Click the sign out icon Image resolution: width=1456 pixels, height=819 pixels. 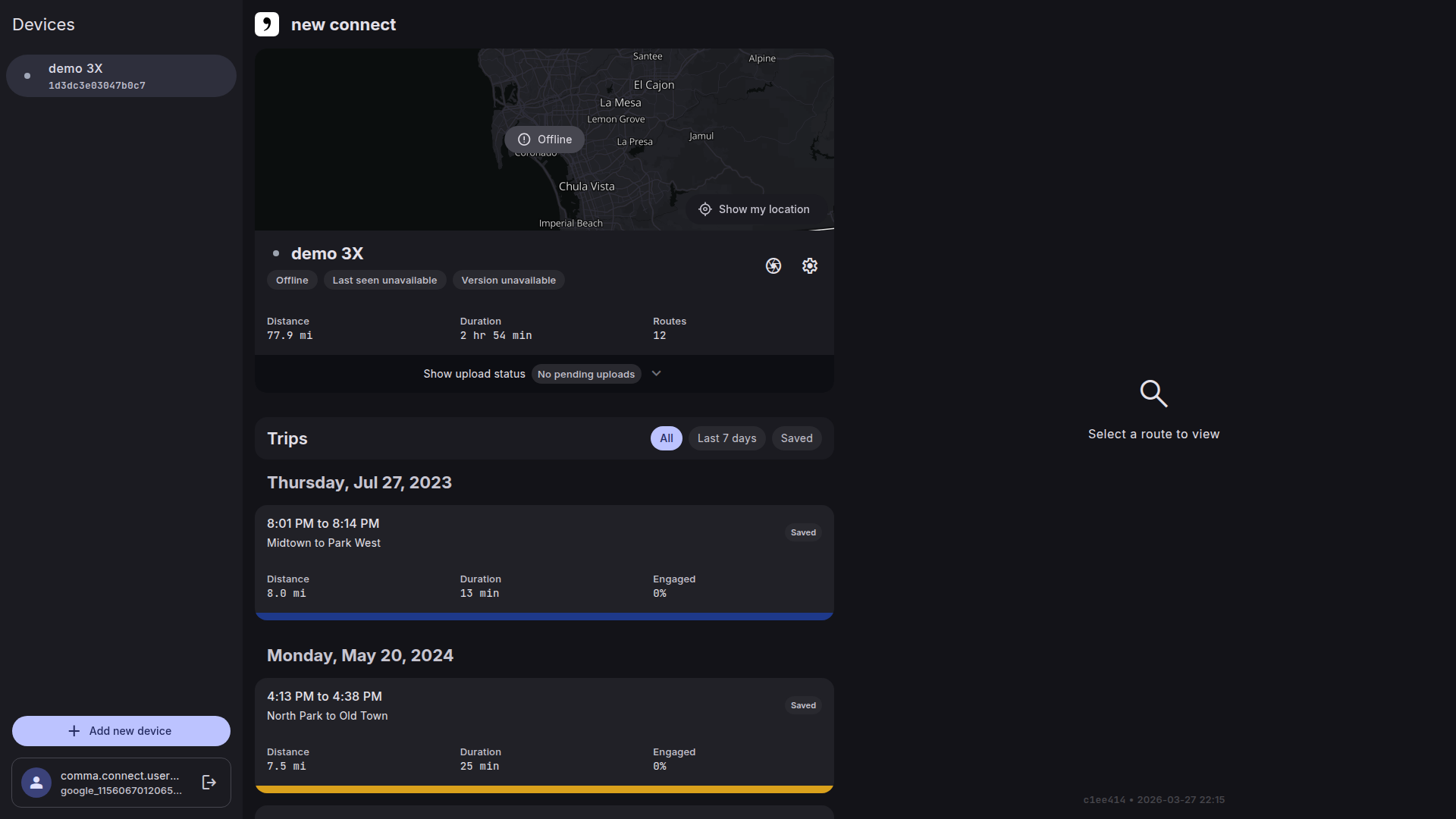(x=209, y=783)
